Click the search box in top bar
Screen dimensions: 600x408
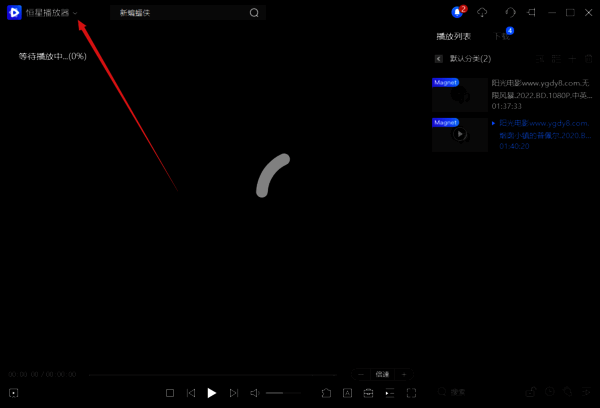point(185,13)
